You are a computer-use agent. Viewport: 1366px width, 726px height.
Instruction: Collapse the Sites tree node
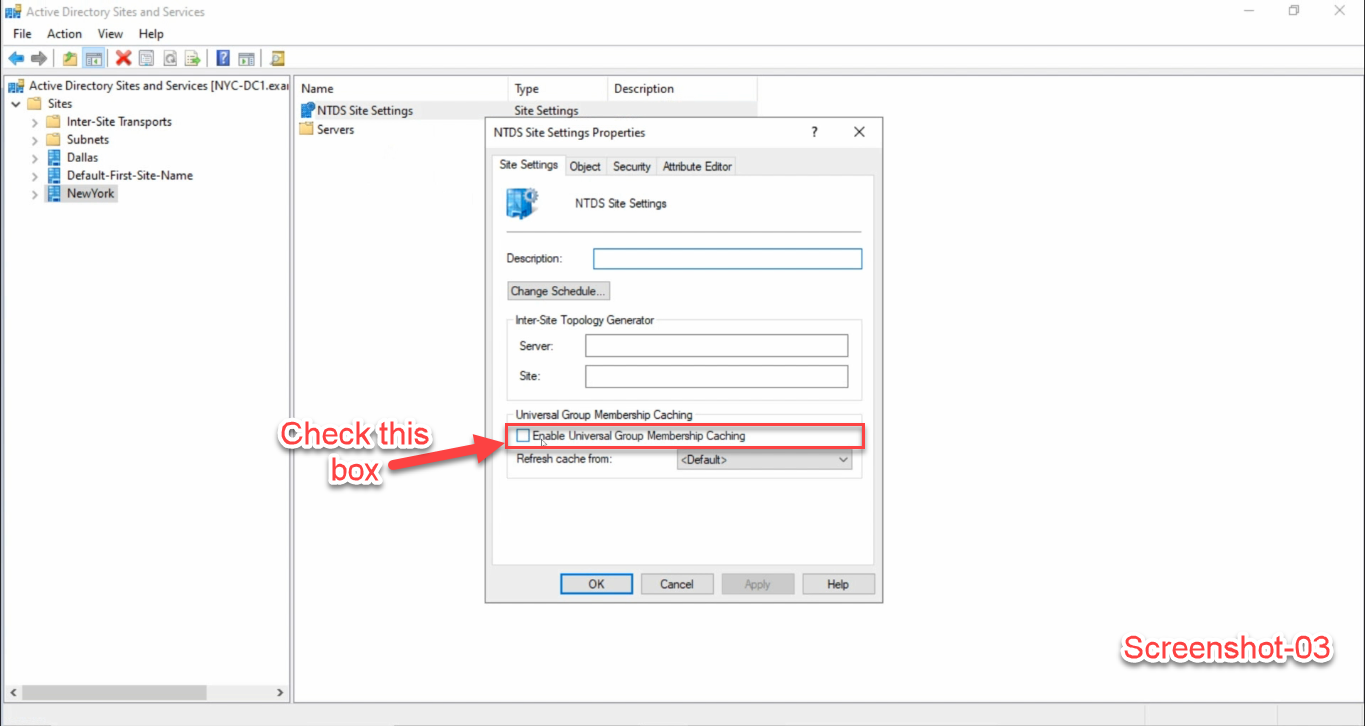(x=15, y=103)
